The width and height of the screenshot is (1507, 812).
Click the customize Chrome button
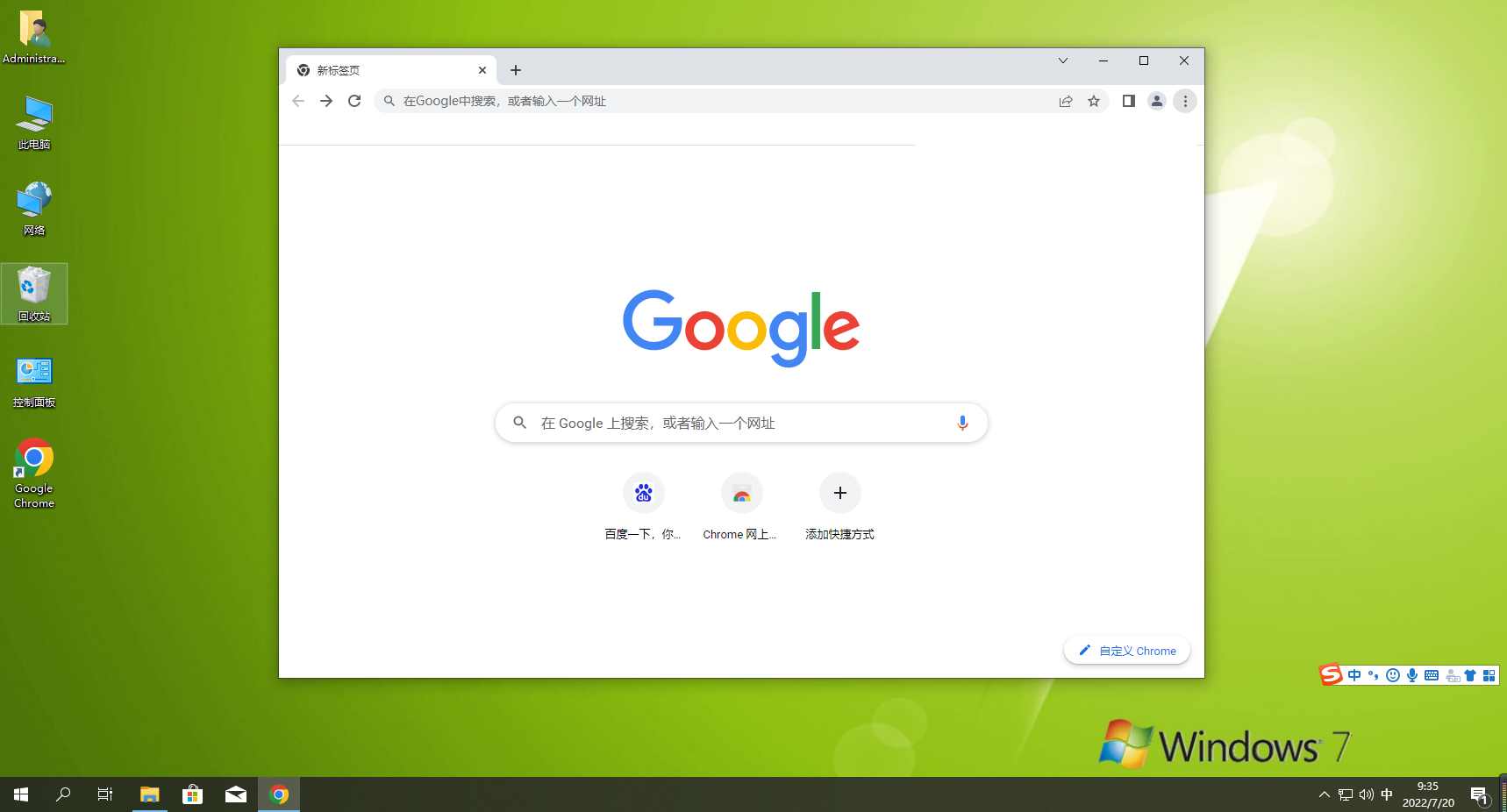[x=1127, y=651]
